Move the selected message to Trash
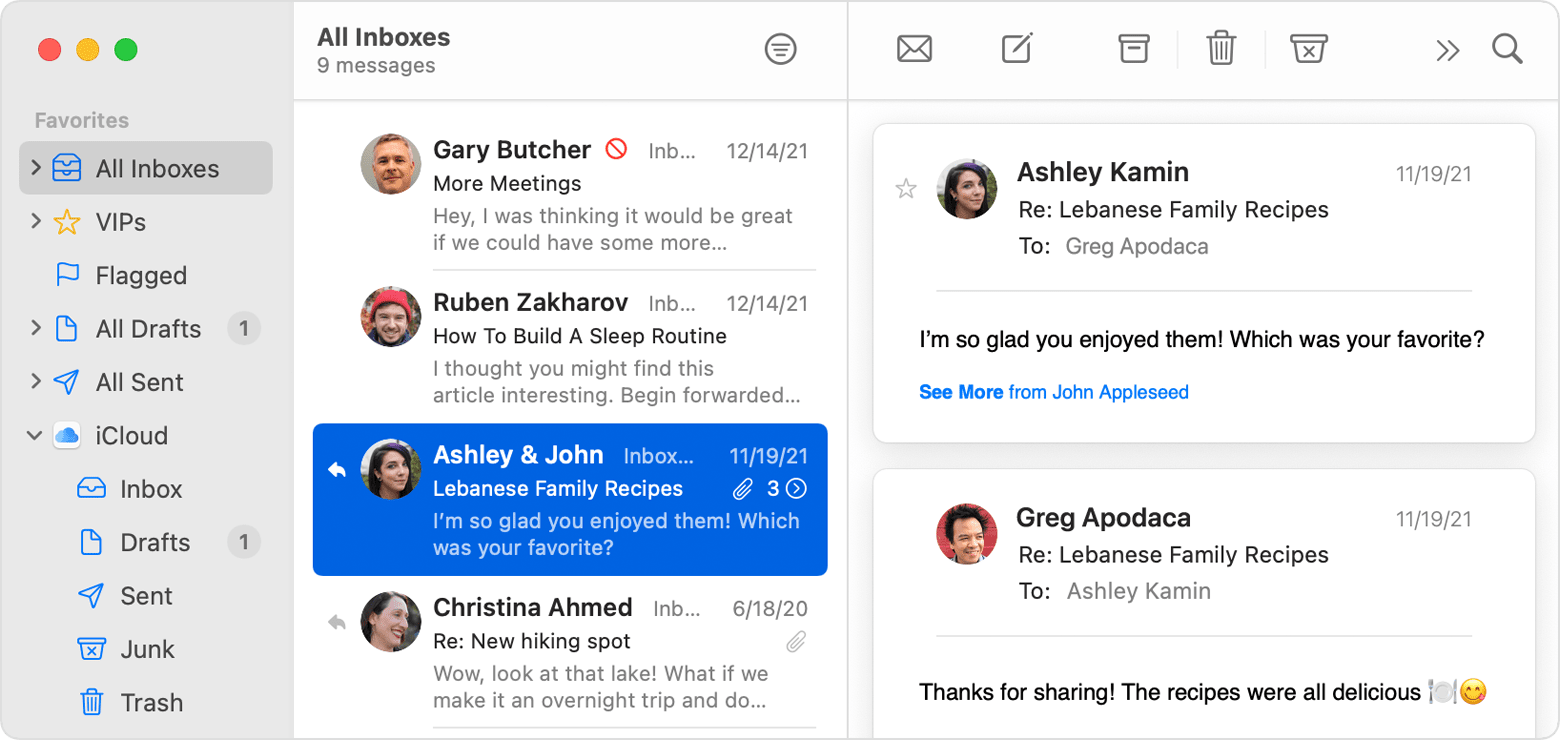 1221,48
